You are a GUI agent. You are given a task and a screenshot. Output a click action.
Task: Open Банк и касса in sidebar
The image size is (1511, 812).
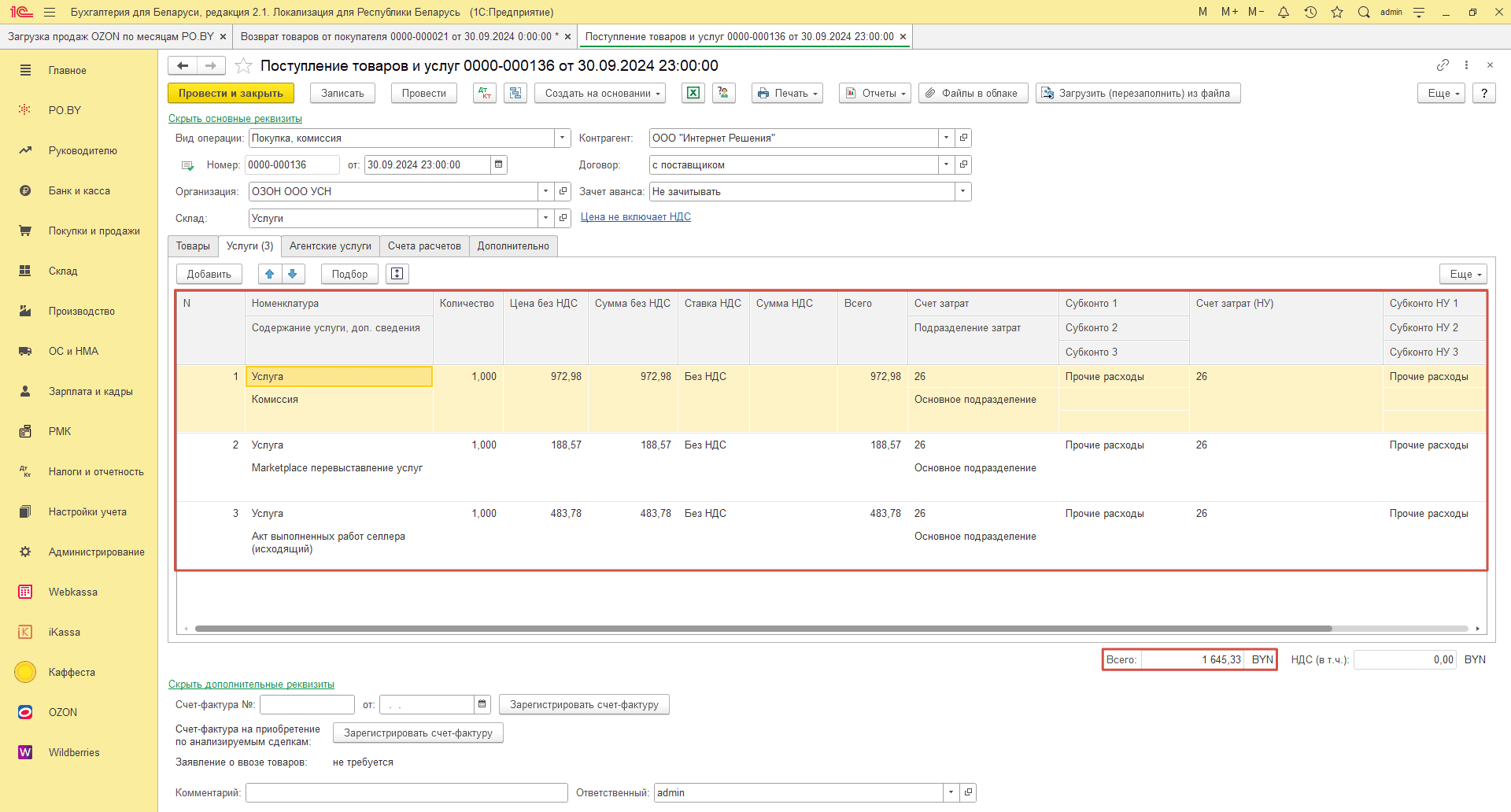click(79, 190)
